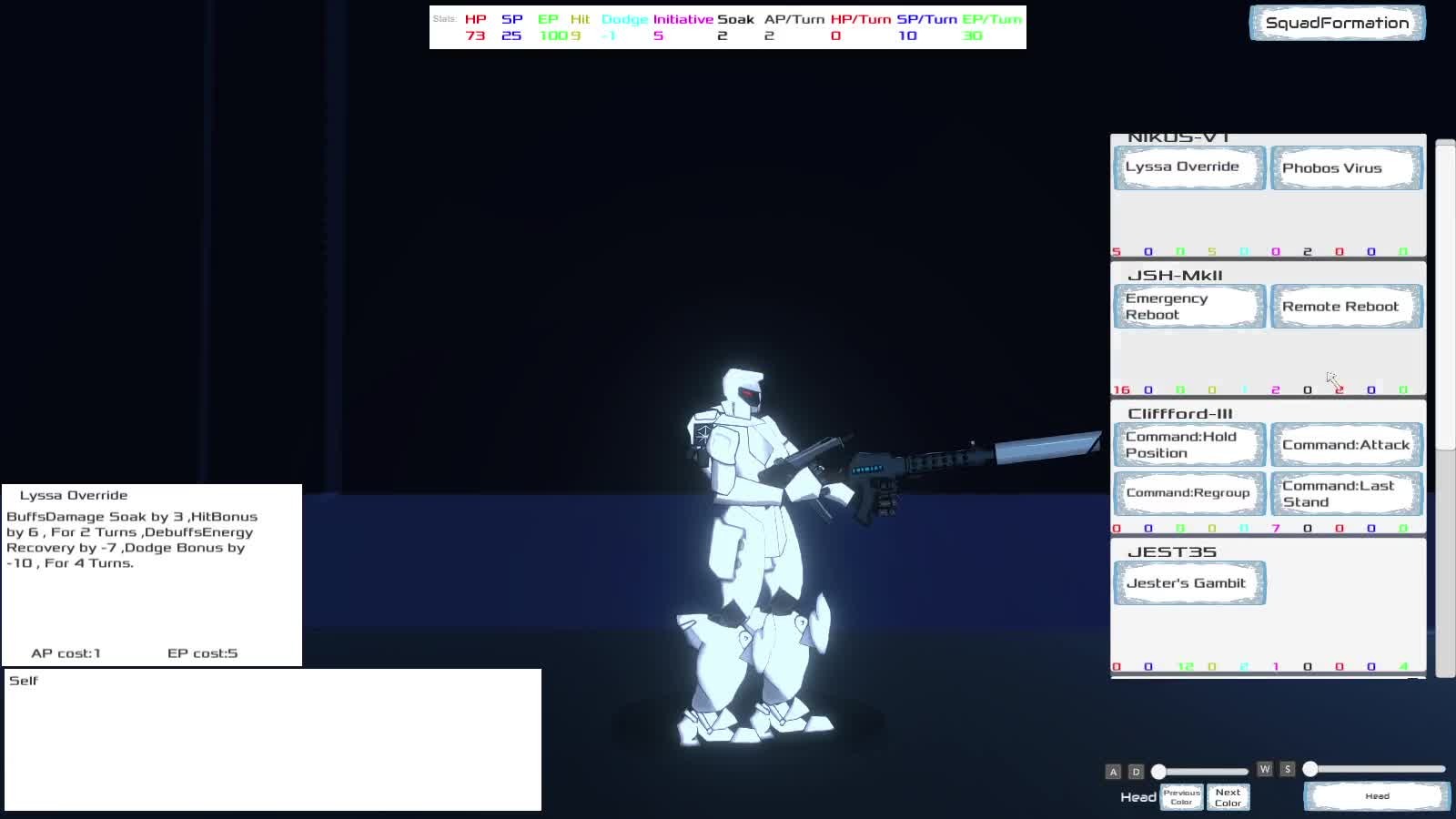Click the A key icon
Screen dimensions: 1456x819
[x=1113, y=772]
